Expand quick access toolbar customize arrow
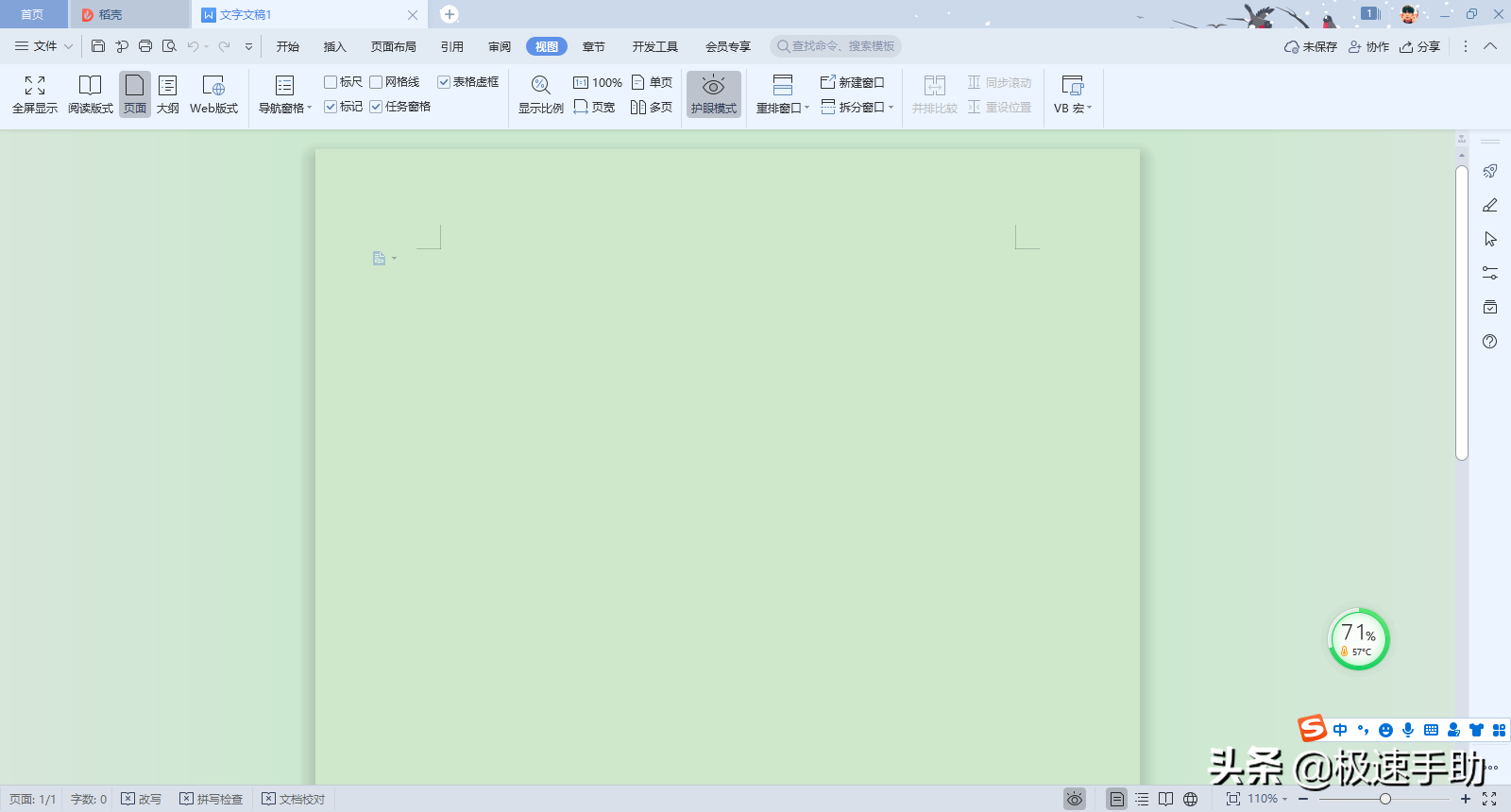Viewport: 1511px width, 812px height. (x=248, y=46)
